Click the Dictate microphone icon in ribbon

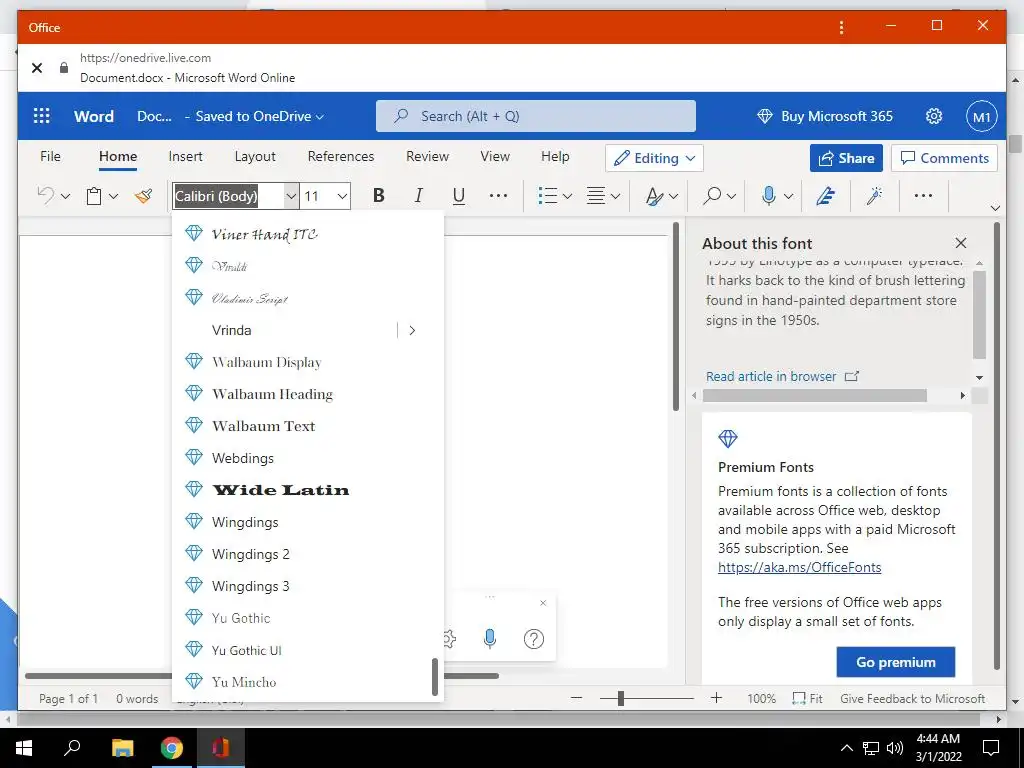pos(769,195)
